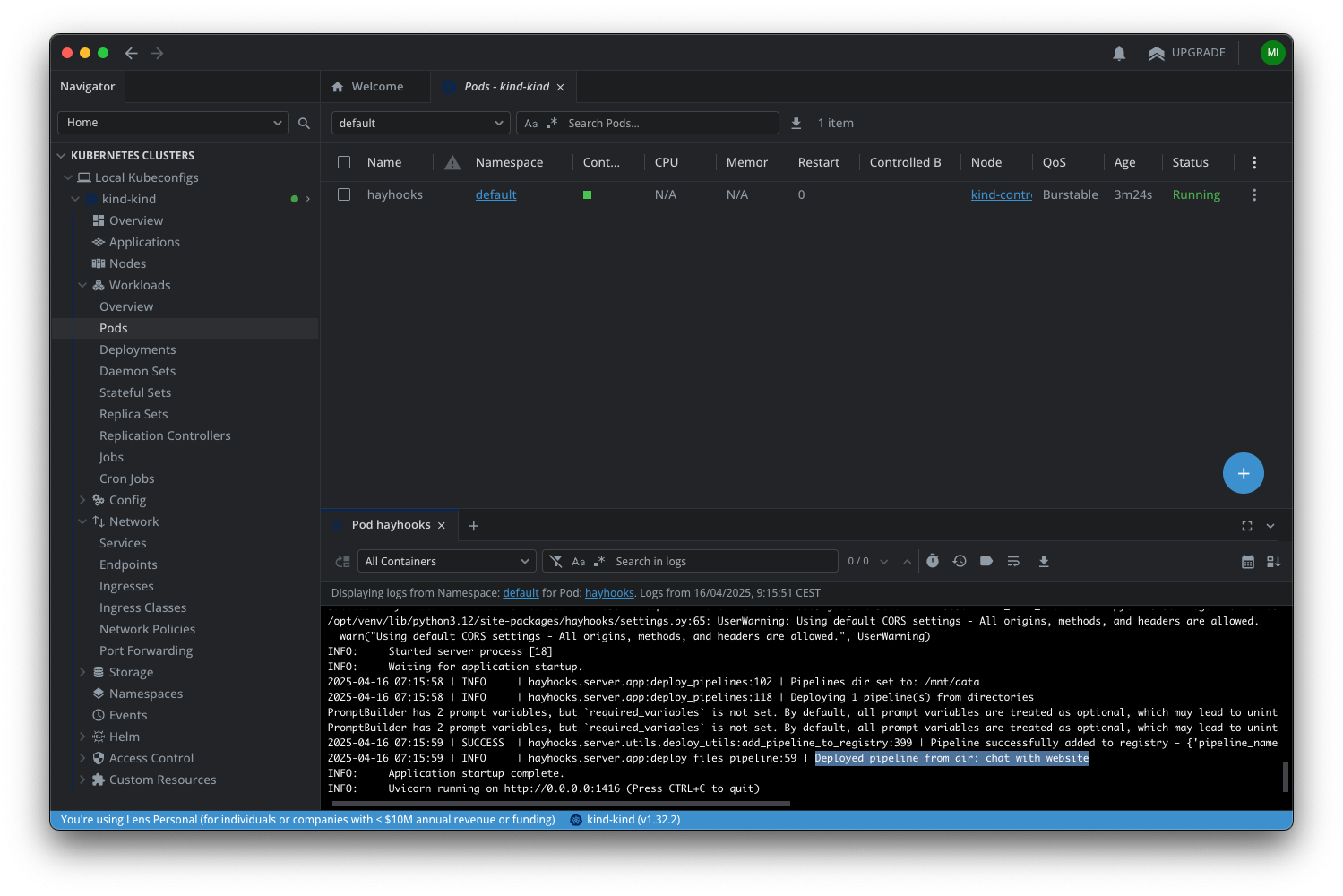Show timestamps in the pod logs
Image resolution: width=1343 pixels, height=896 pixels.
tap(933, 560)
